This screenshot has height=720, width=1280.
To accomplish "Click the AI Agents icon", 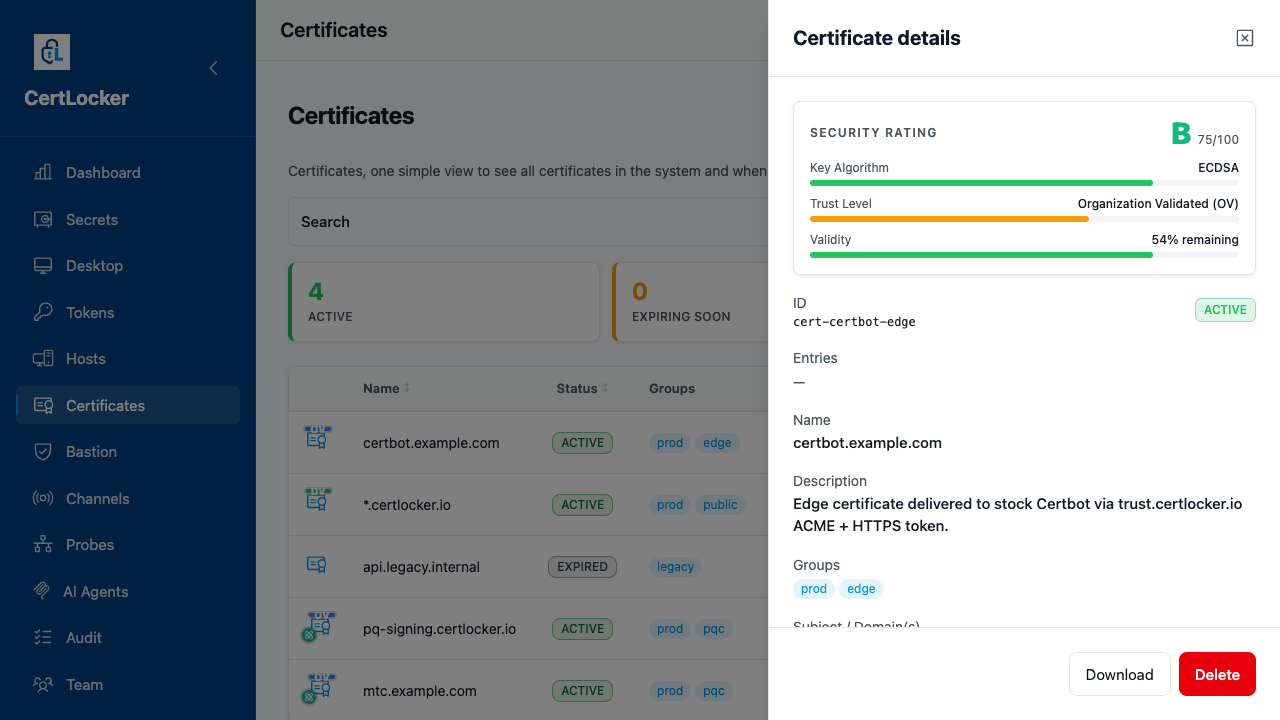I will [42, 591].
